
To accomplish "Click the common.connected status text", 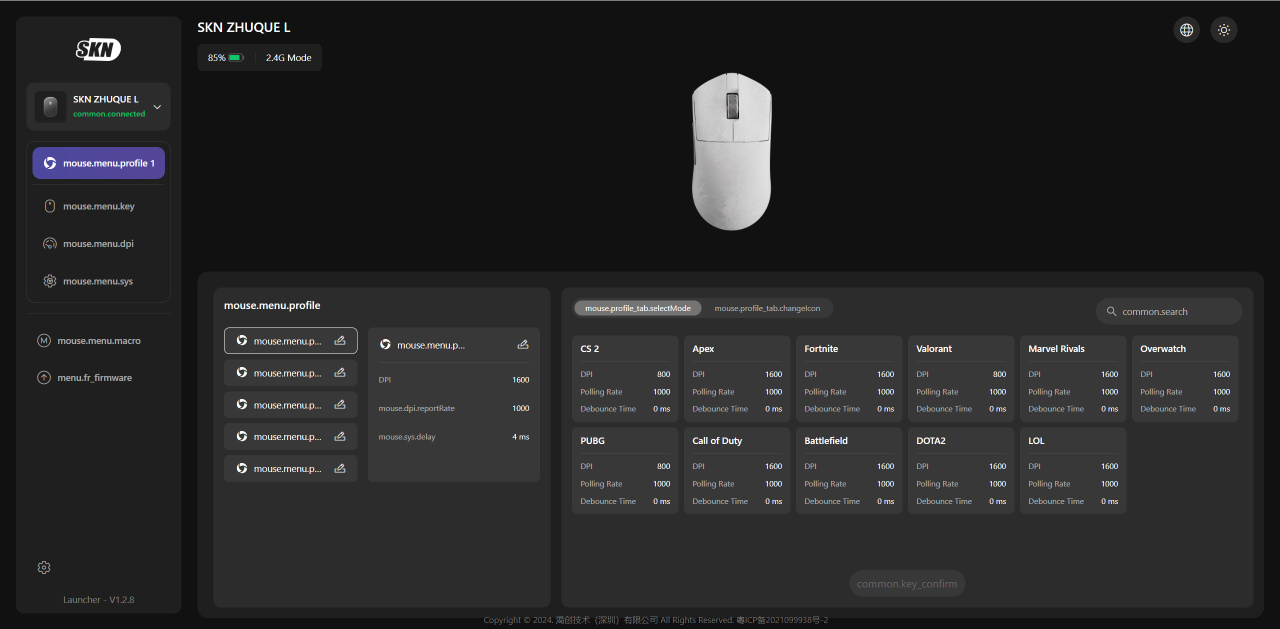I will [109, 114].
